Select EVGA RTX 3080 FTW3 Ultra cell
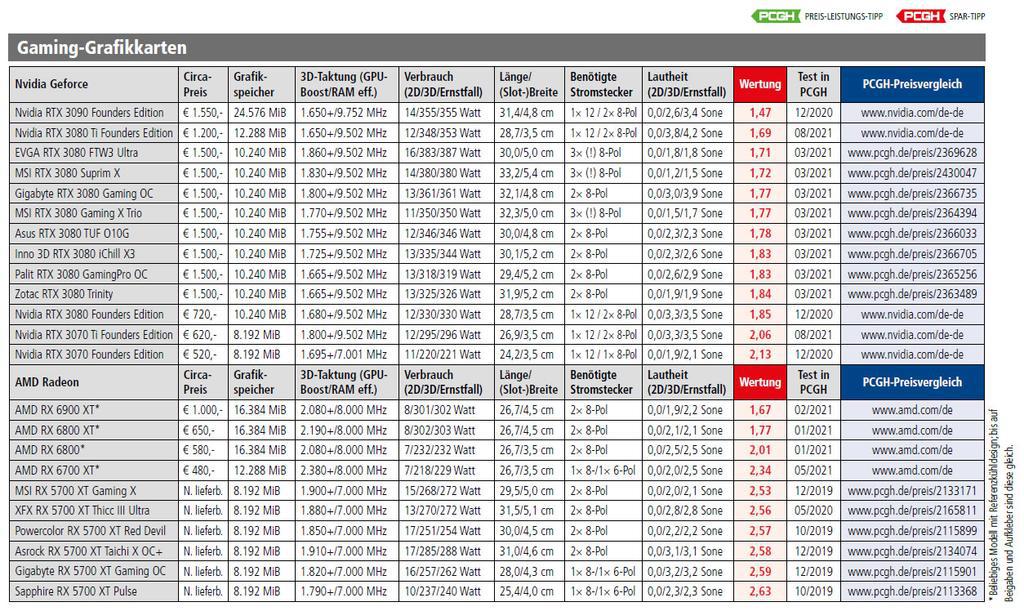 (94, 153)
